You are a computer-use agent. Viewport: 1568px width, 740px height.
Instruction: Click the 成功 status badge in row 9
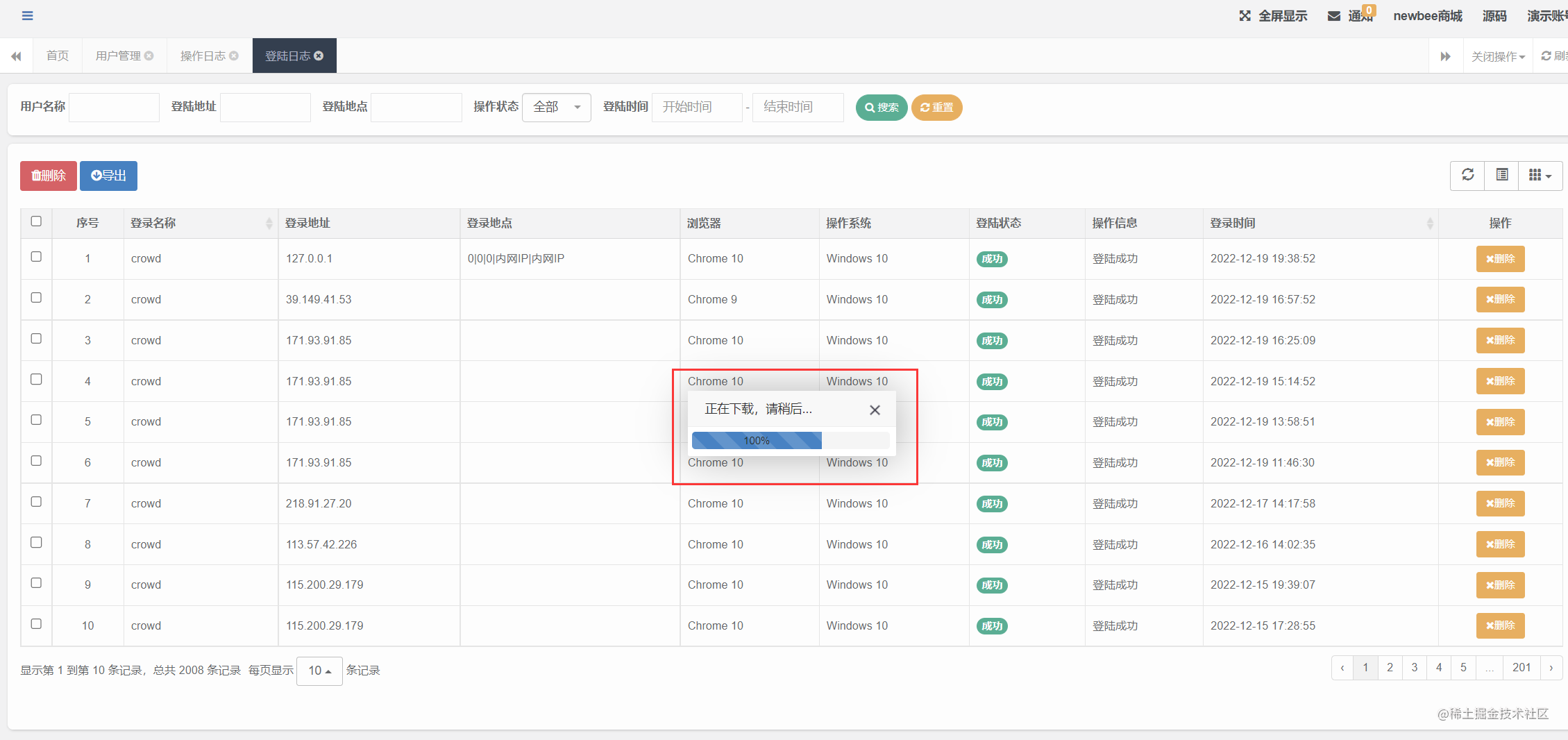(x=992, y=585)
